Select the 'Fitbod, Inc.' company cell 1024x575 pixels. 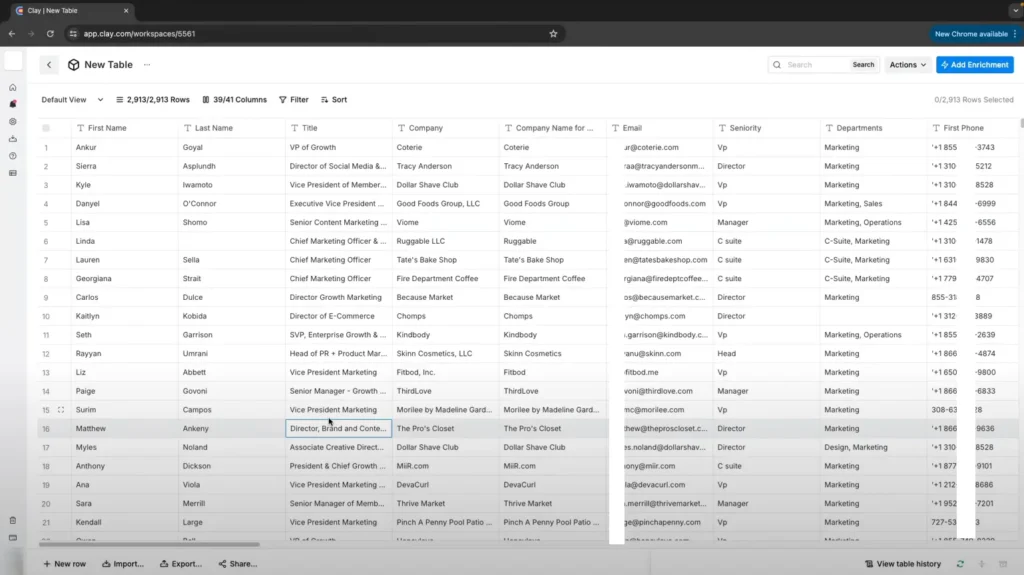[446, 372]
